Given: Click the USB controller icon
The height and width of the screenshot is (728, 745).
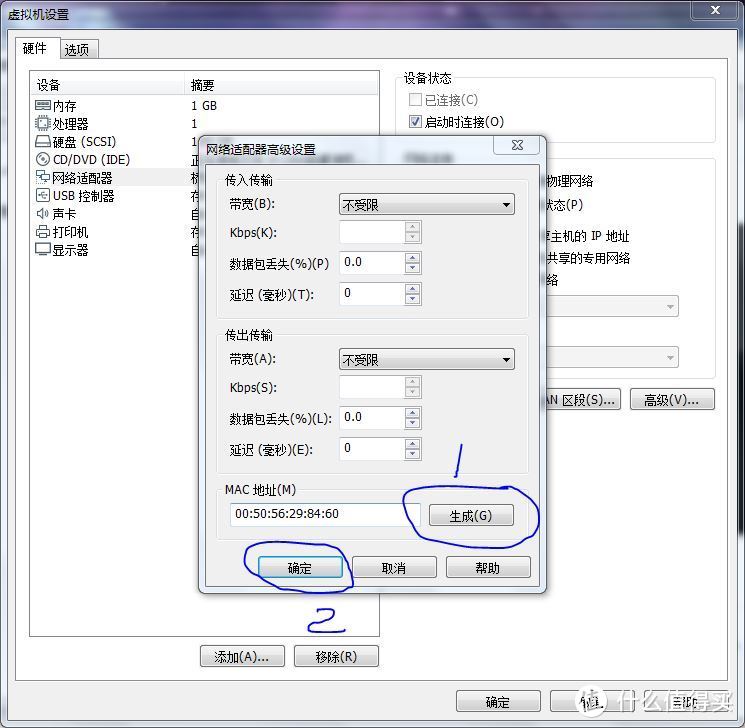Looking at the screenshot, I should coord(43,195).
